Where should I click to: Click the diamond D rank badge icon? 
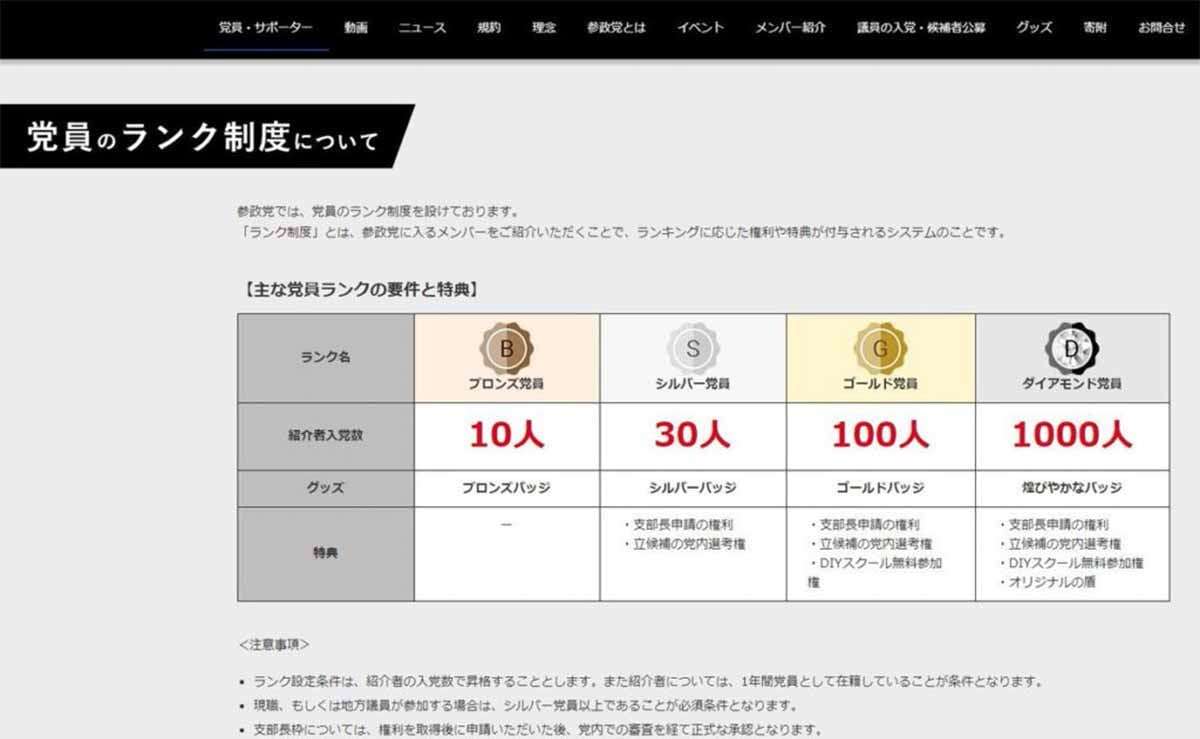click(x=1072, y=349)
